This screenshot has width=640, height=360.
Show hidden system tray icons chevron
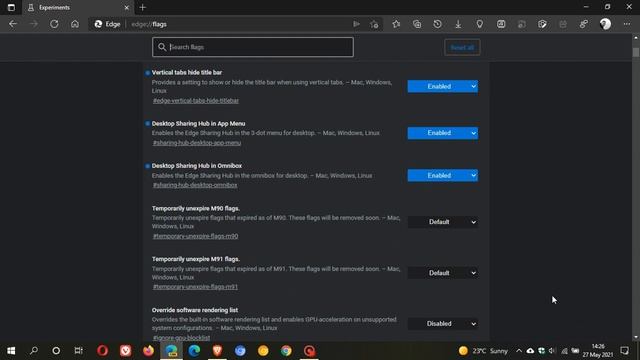pyautogui.click(x=519, y=351)
